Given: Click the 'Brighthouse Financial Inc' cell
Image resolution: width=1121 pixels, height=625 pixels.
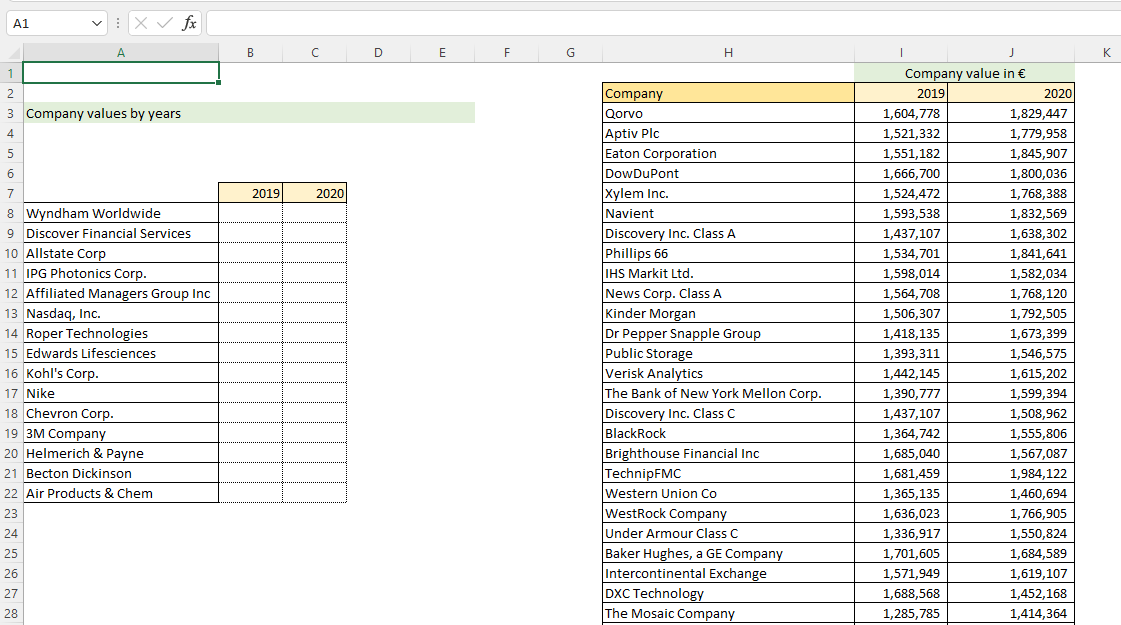Looking at the screenshot, I should 728,454.
